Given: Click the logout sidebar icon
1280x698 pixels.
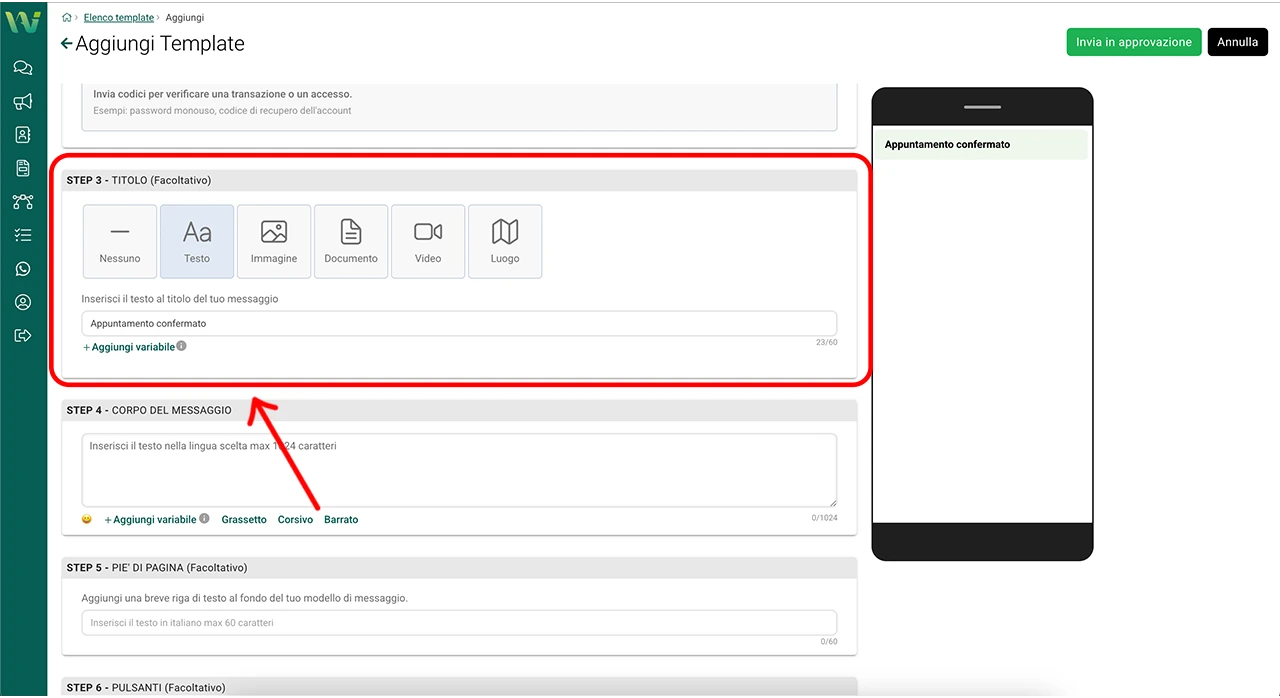Looking at the screenshot, I should click(x=23, y=336).
